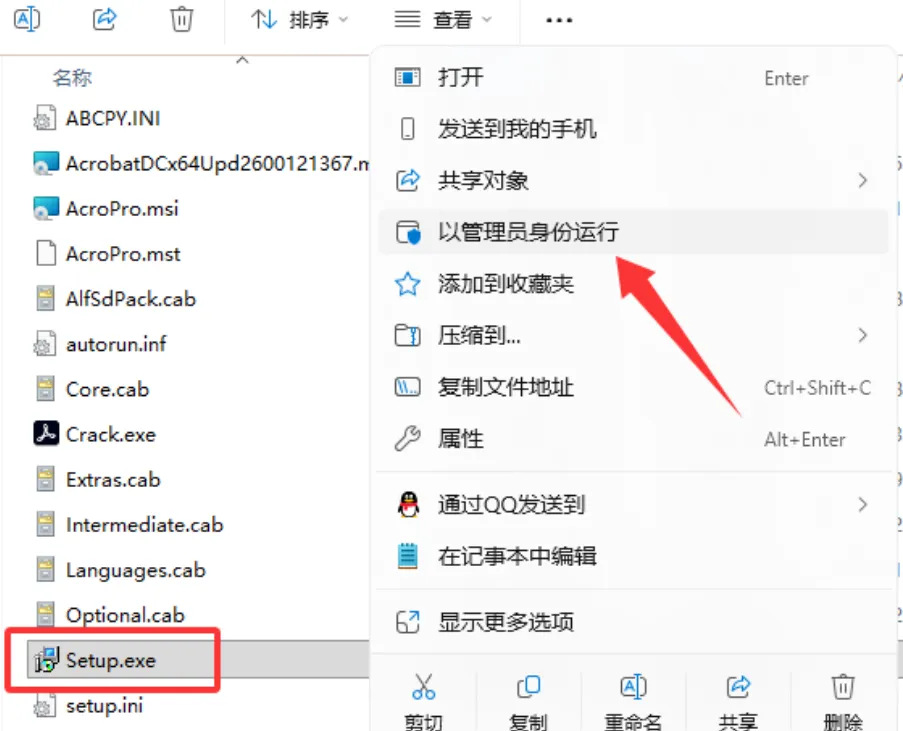The width and height of the screenshot is (903, 731).
Task: Click 添加到收藏夹 menu entry
Action: pos(632,283)
